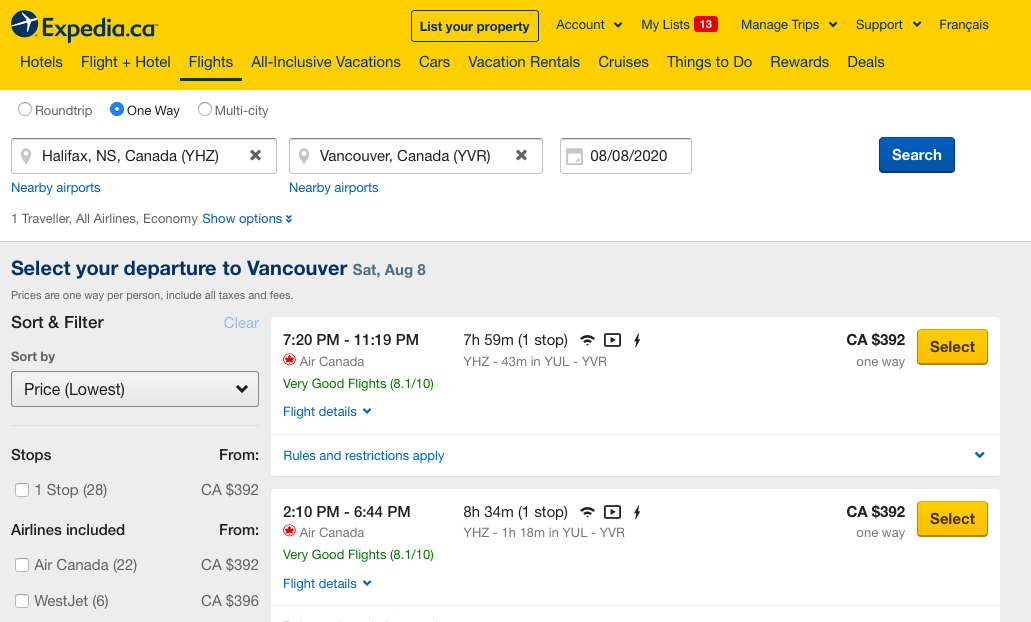Click the My Lists 13 notification badge
This screenshot has width=1031, height=622.
[x=706, y=24]
